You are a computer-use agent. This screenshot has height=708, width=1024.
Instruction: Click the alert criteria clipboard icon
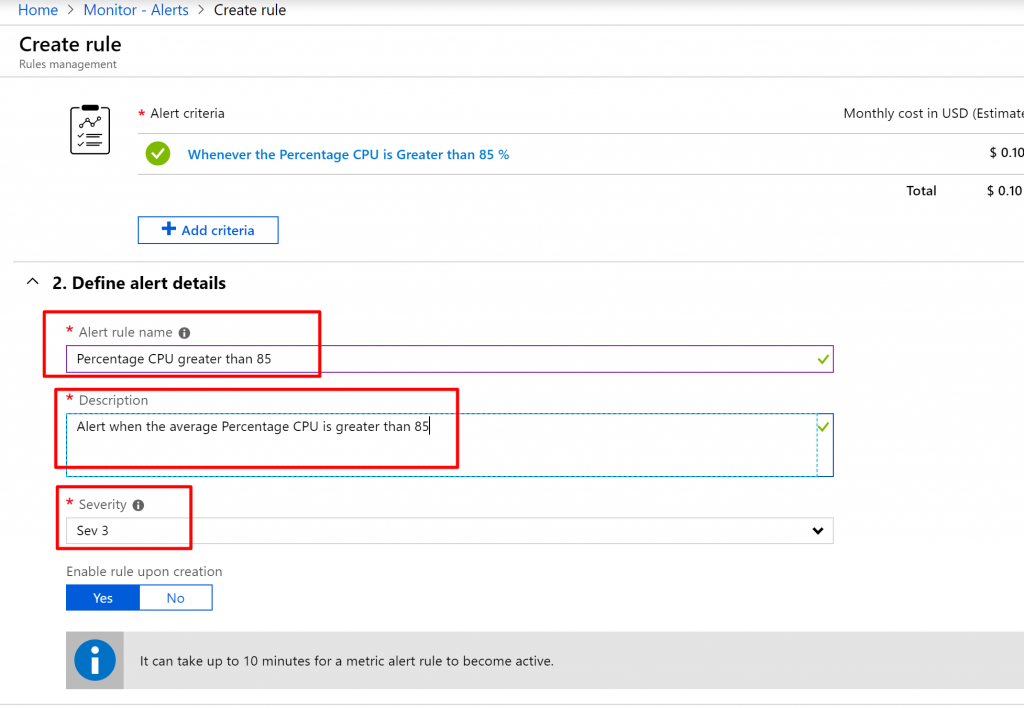(x=90, y=130)
